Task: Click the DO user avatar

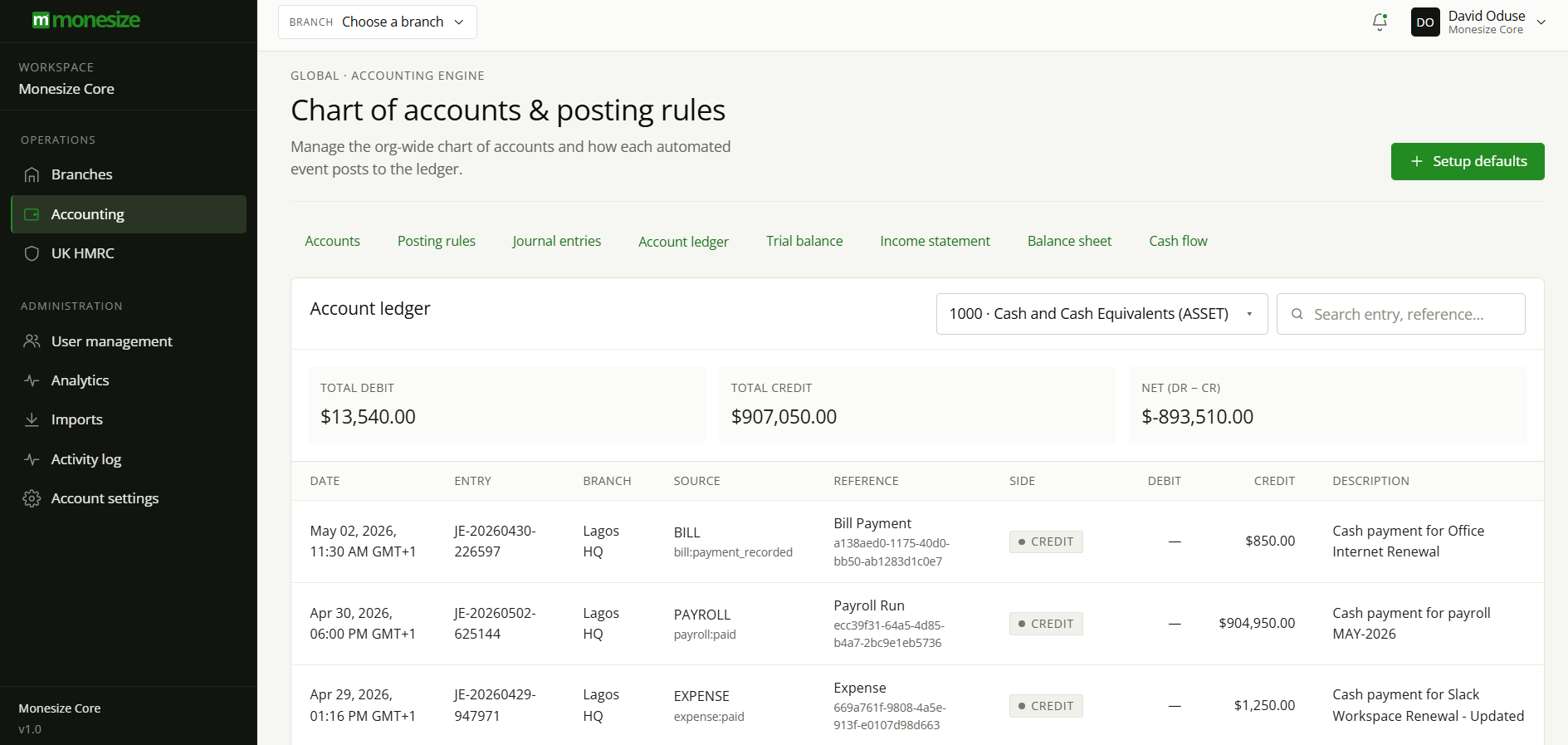Action: coord(1425,22)
